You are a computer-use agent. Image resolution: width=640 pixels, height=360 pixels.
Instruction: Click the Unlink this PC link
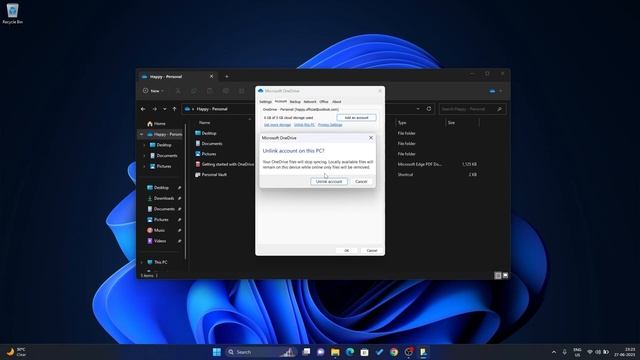(x=304, y=125)
